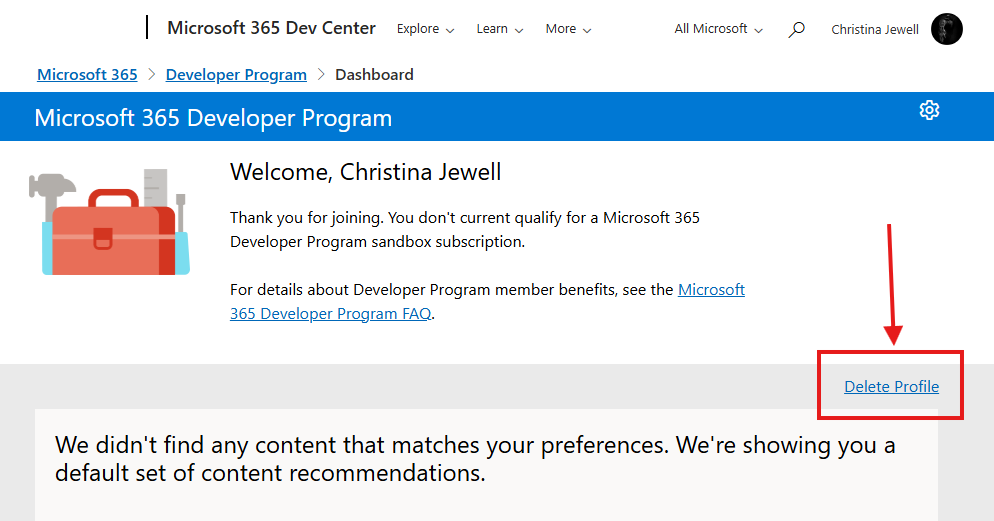Expand the All Microsoft menu
The image size is (994, 521).
click(x=718, y=29)
